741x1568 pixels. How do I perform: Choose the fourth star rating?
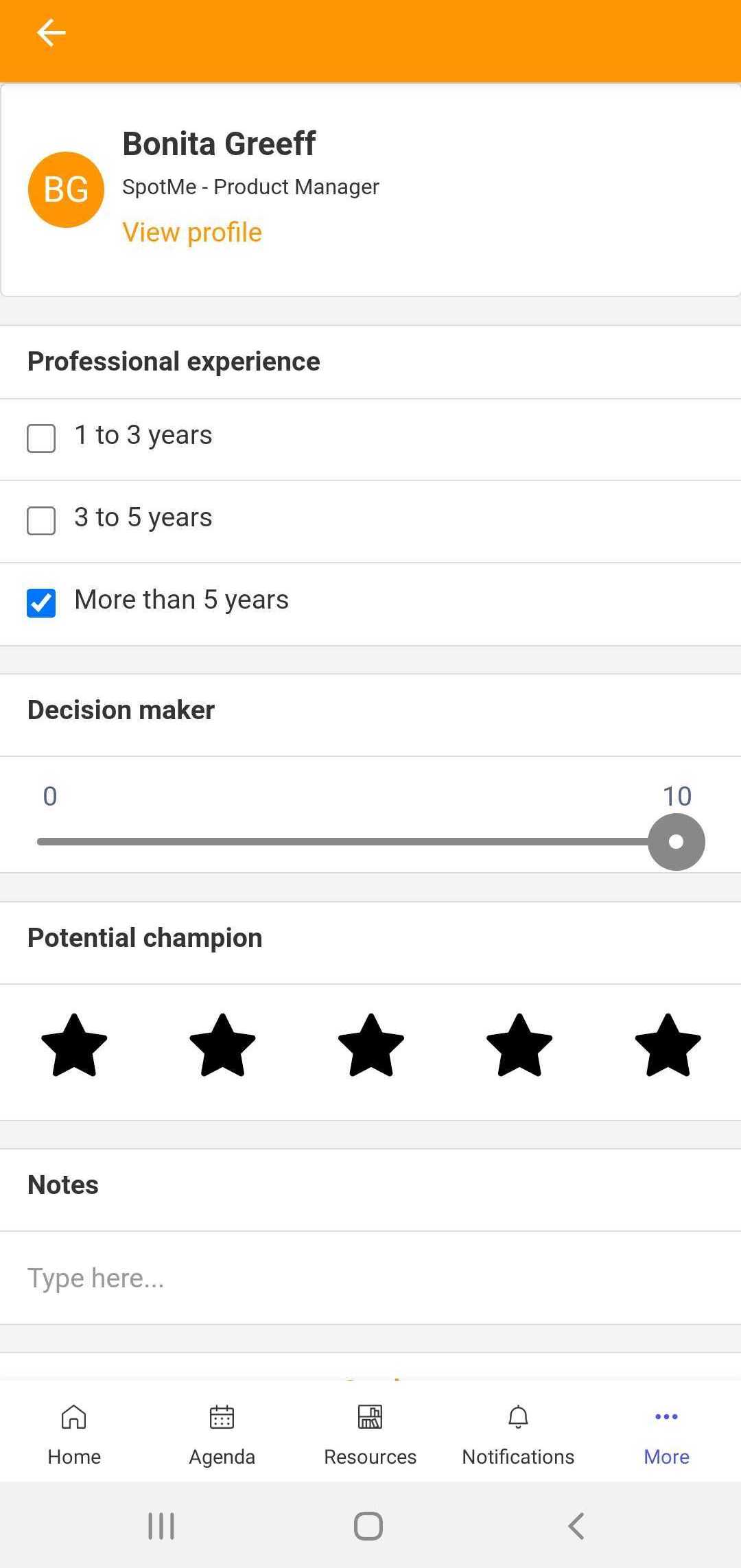pos(519,1045)
